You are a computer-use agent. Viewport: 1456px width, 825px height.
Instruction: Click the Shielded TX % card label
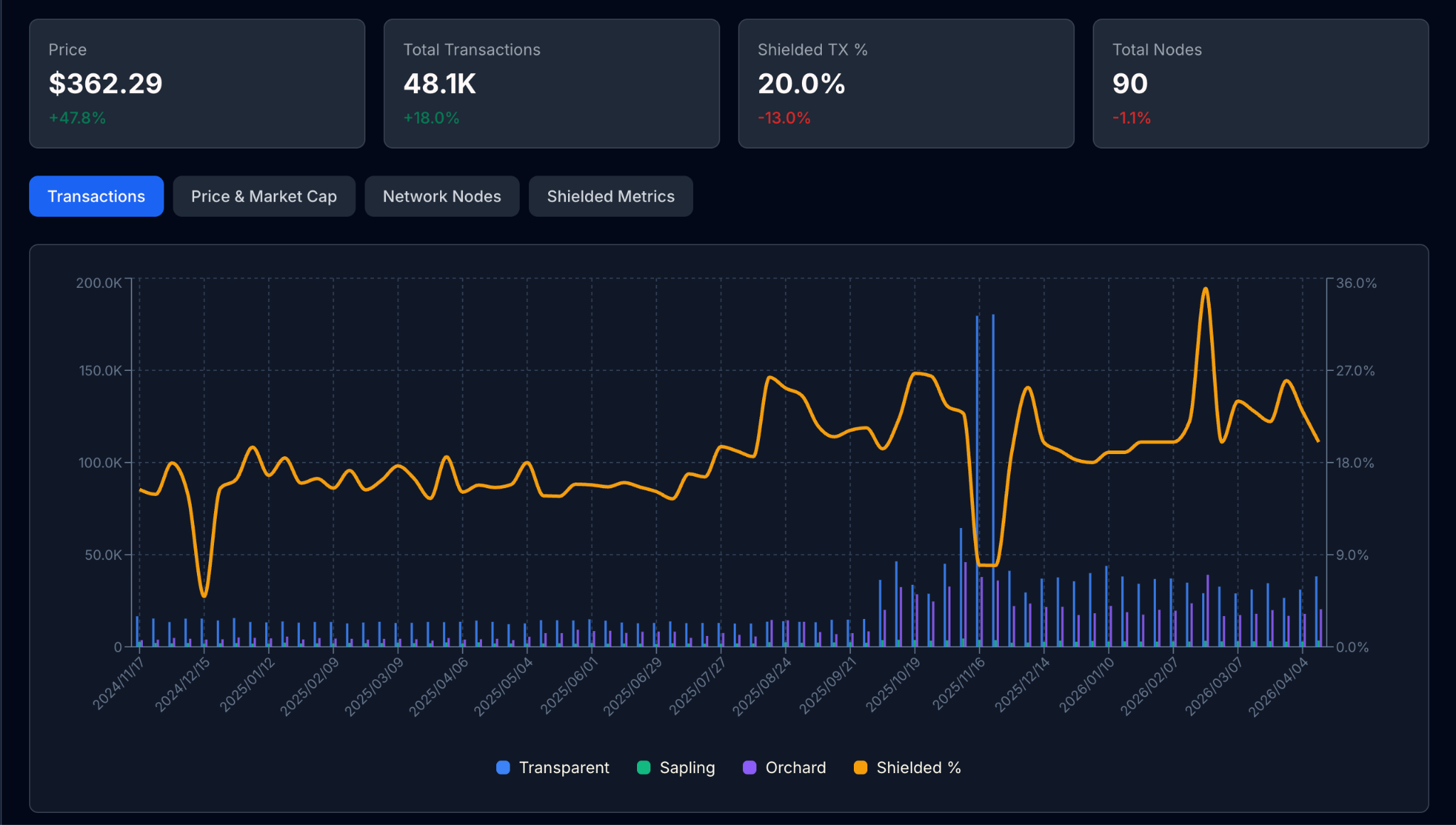(x=813, y=50)
